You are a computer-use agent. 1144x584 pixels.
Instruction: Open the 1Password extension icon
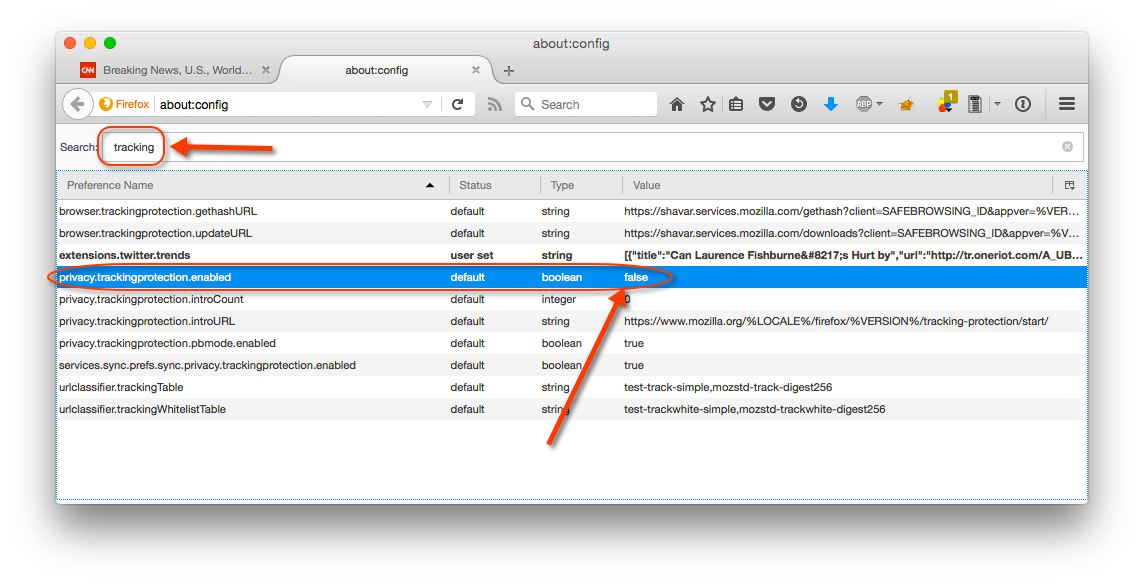(1023, 104)
